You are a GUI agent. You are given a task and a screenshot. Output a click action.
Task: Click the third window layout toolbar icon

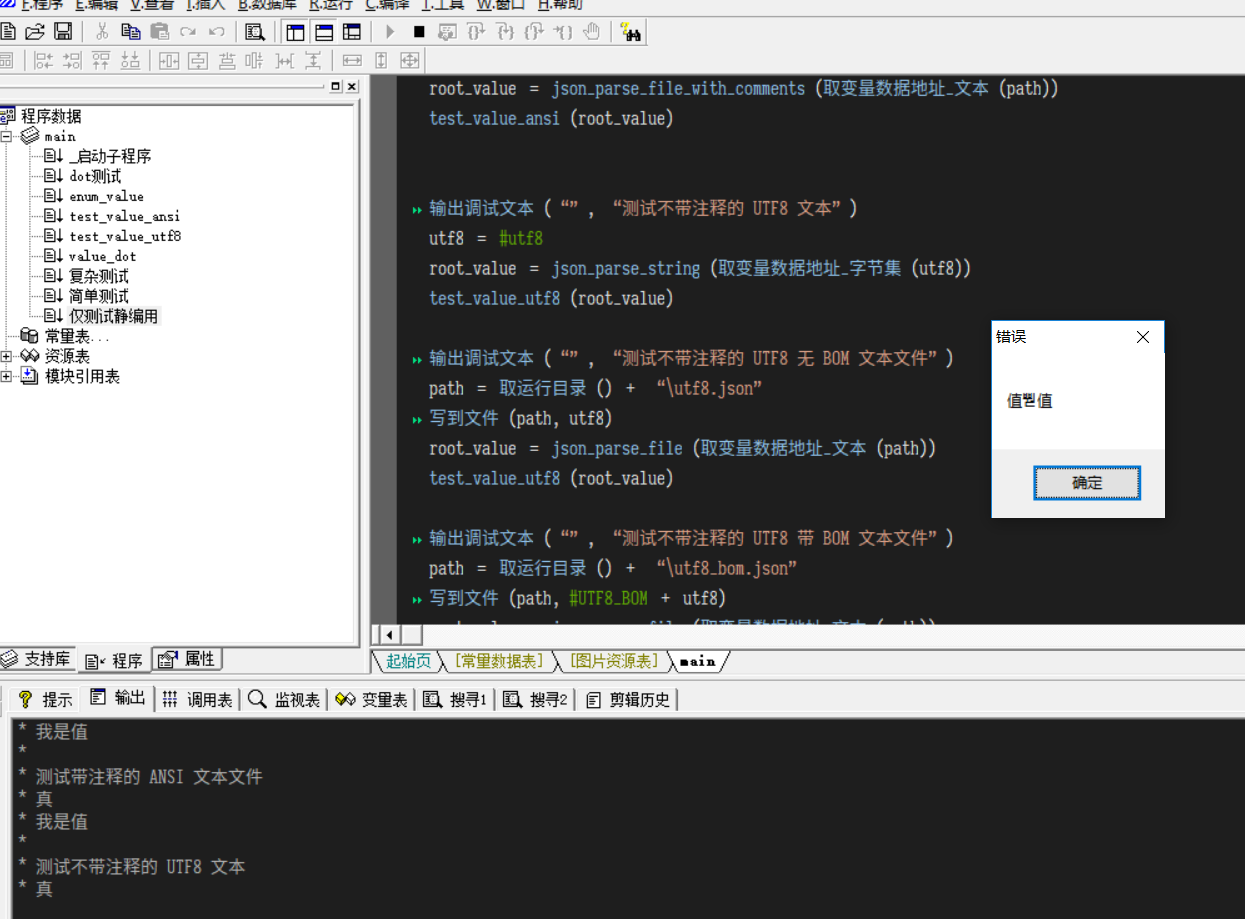351,32
